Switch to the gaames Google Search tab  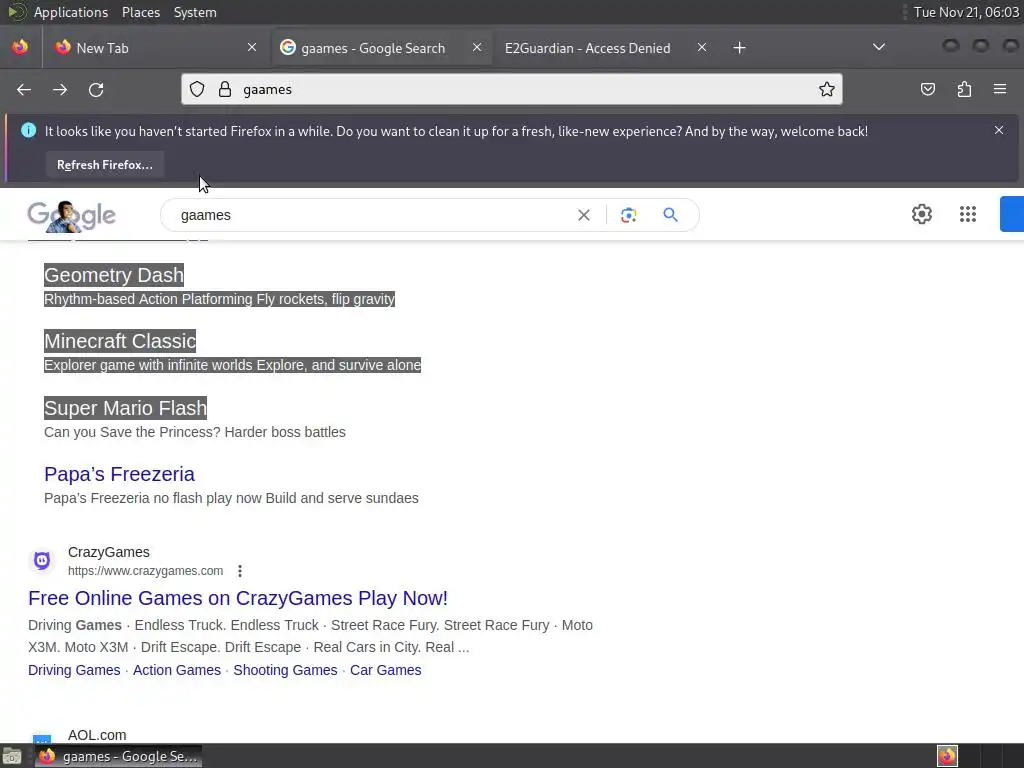pos(381,48)
